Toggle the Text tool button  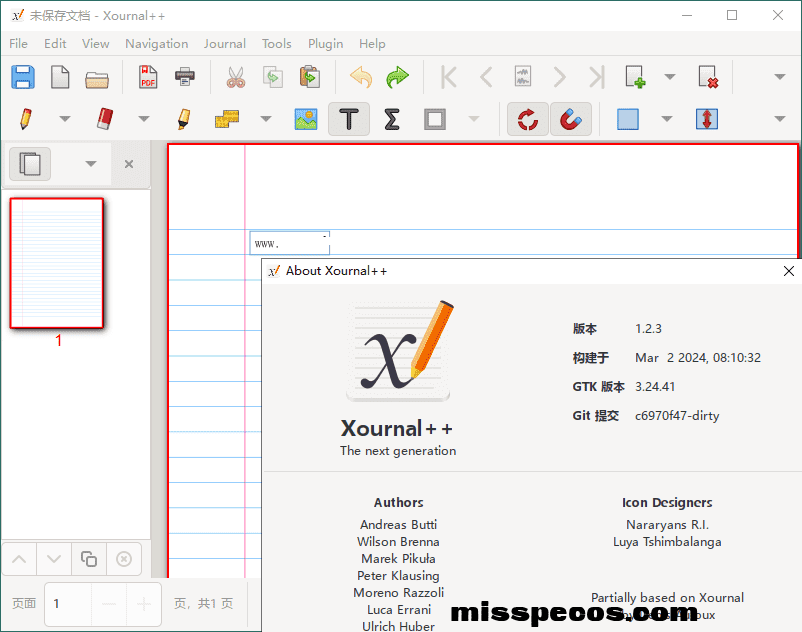(x=349, y=119)
